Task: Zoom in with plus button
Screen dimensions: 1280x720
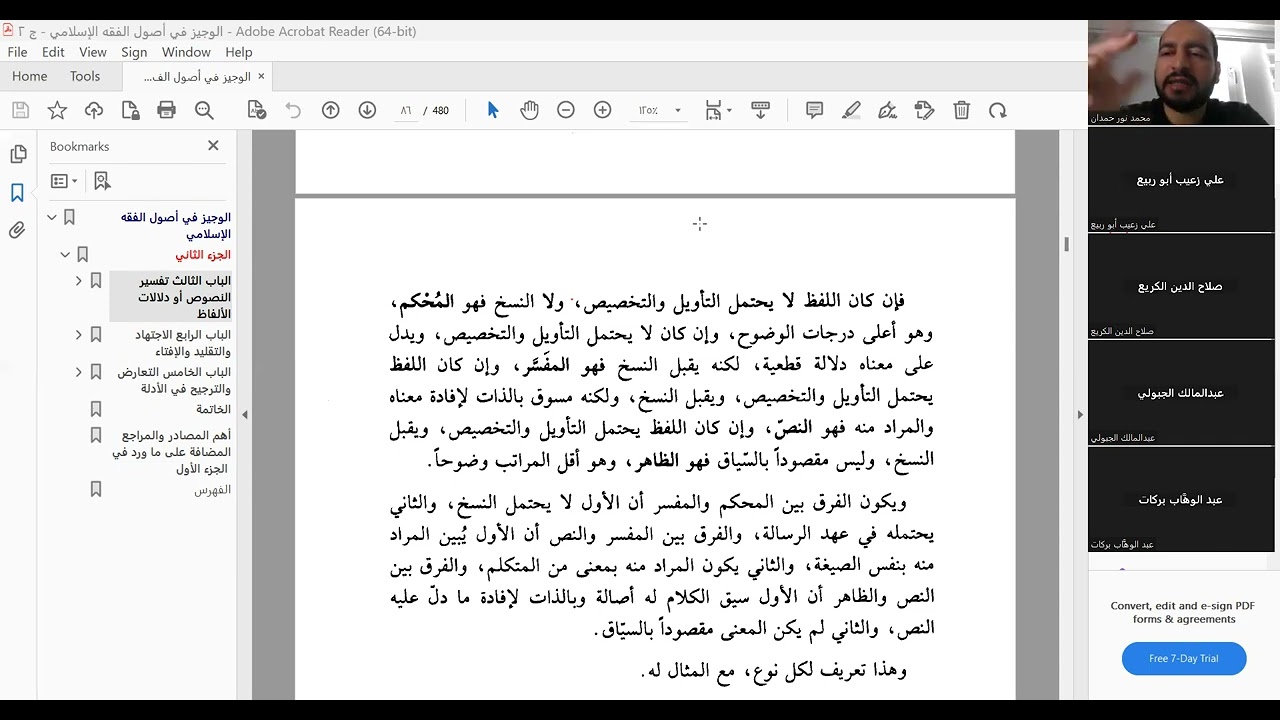Action: [x=602, y=111]
